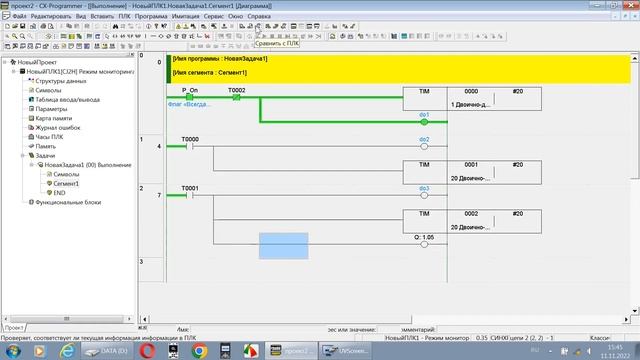Viewport: 640px width, 360px height.
Task: Open the Справка menu
Action: (259, 16)
